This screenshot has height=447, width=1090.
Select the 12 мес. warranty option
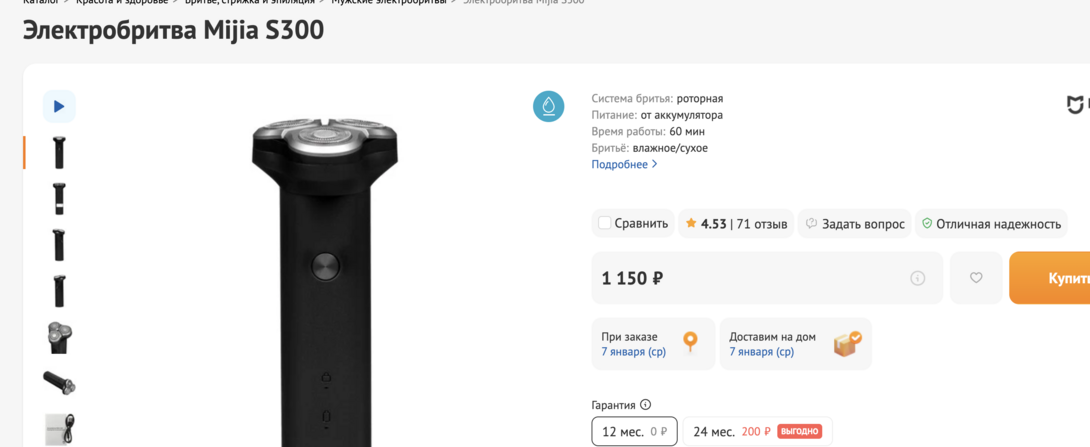[x=634, y=432]
